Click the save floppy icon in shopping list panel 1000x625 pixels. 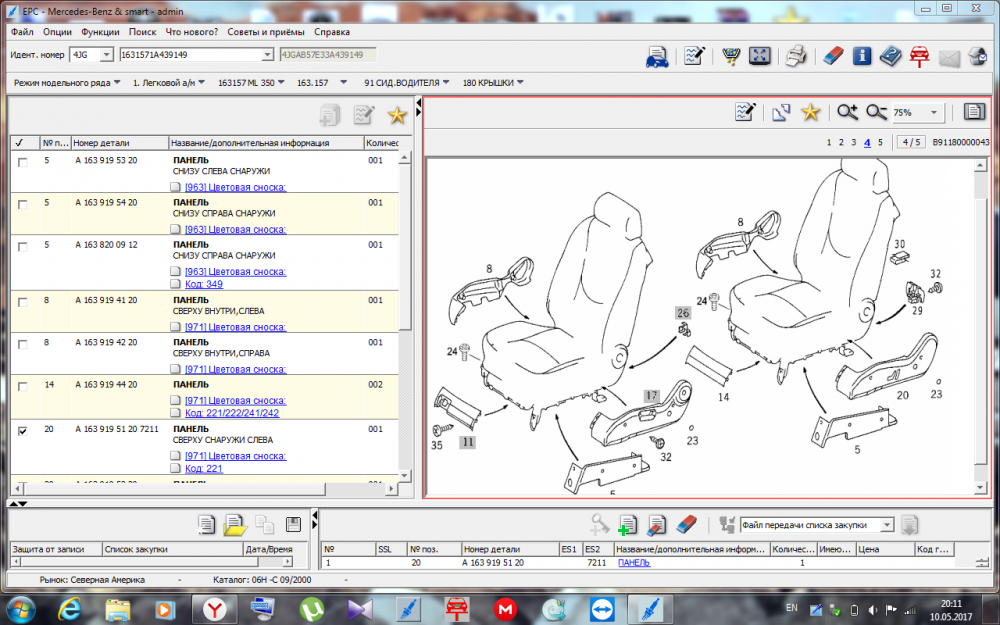293,524
